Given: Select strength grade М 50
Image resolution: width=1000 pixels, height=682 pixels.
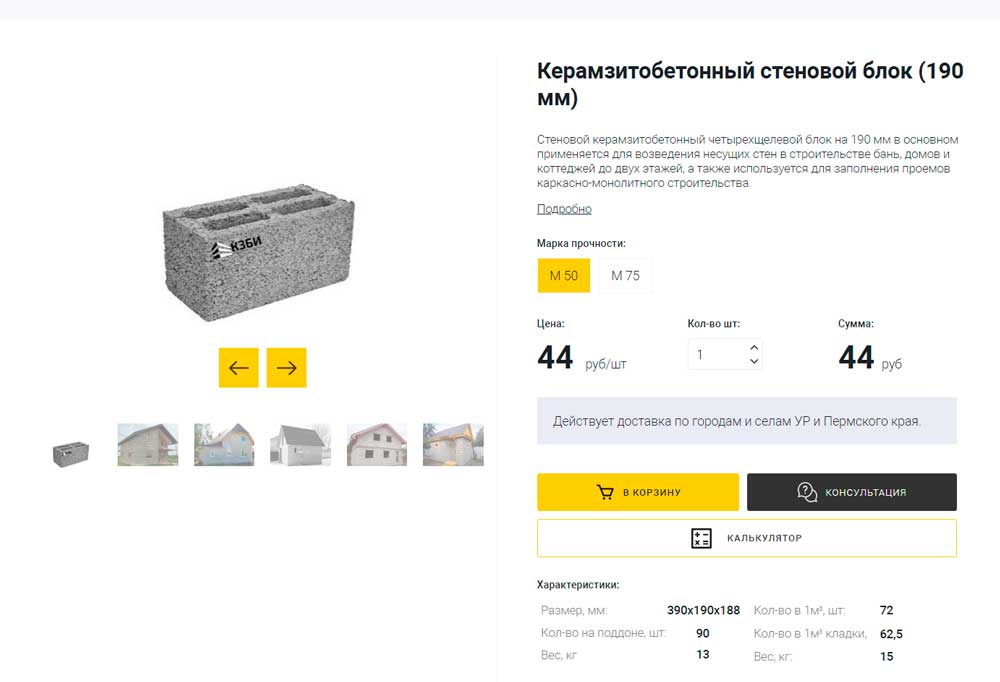Looking at the screenshot, I should pos(564,276).
